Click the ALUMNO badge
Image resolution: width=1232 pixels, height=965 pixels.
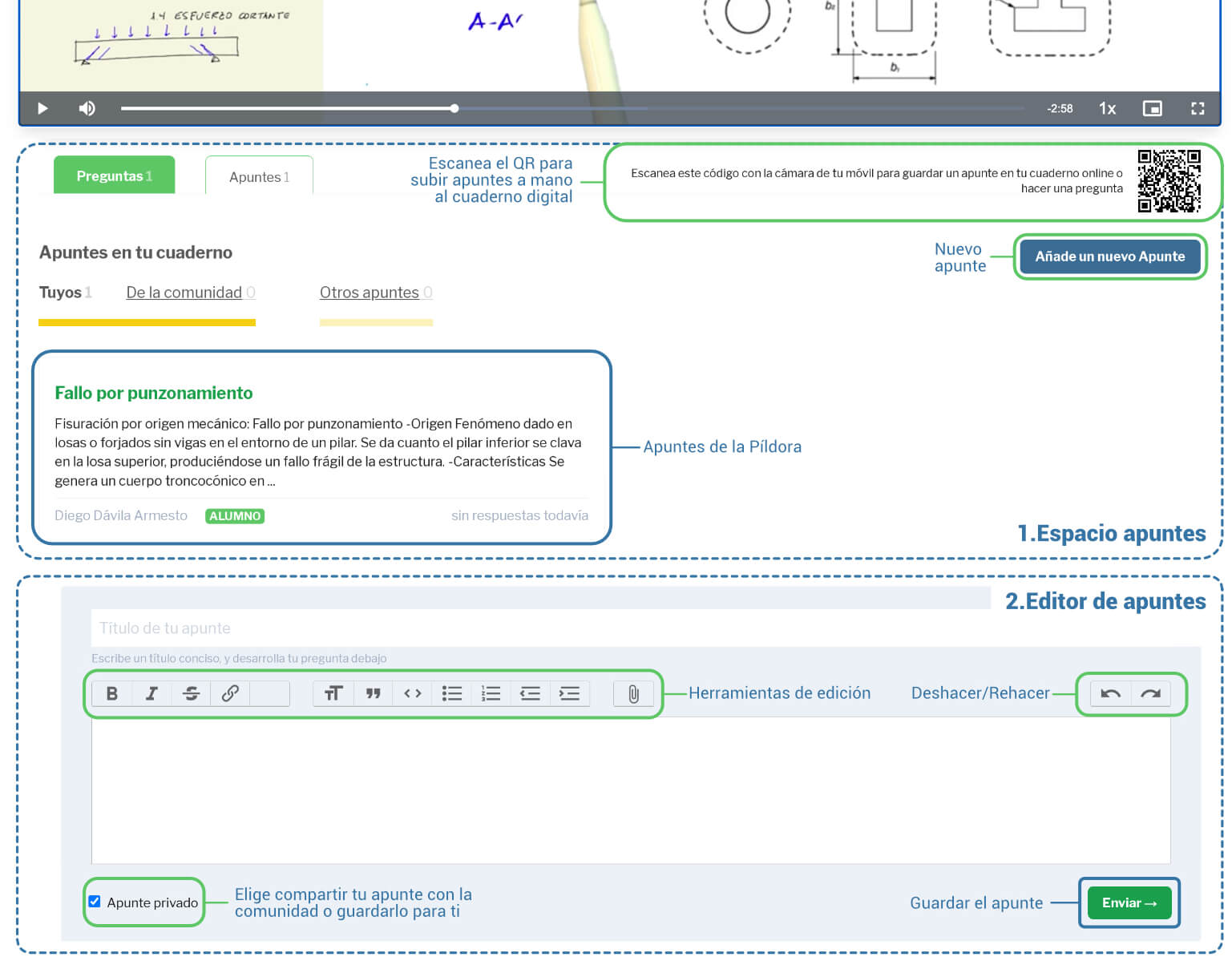pos(235,516)
